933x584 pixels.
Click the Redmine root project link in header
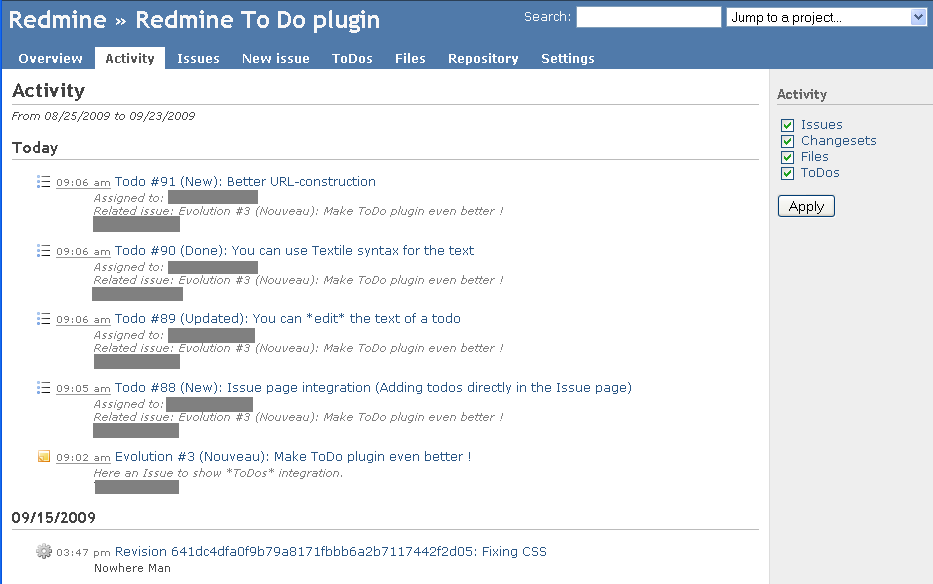click(57, 20)
